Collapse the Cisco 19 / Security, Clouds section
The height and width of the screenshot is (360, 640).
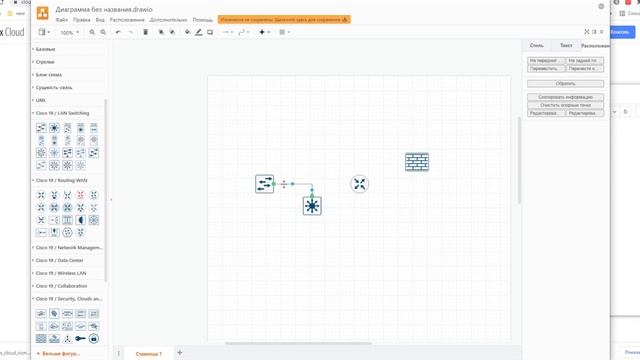[x=68, y=299]
